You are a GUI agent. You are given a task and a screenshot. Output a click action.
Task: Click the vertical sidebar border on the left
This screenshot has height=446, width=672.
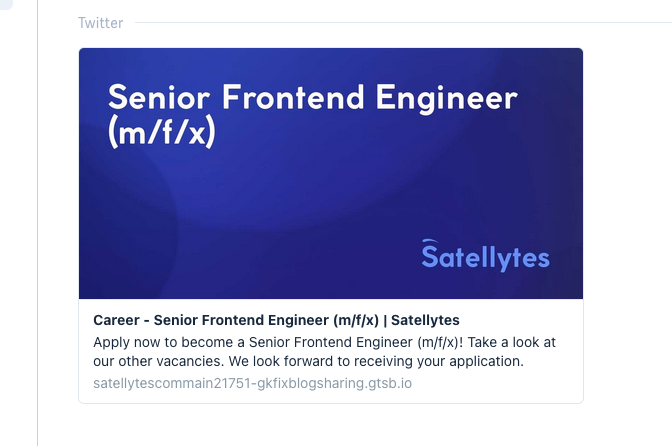pyautogui.click(x=38, y=223)
